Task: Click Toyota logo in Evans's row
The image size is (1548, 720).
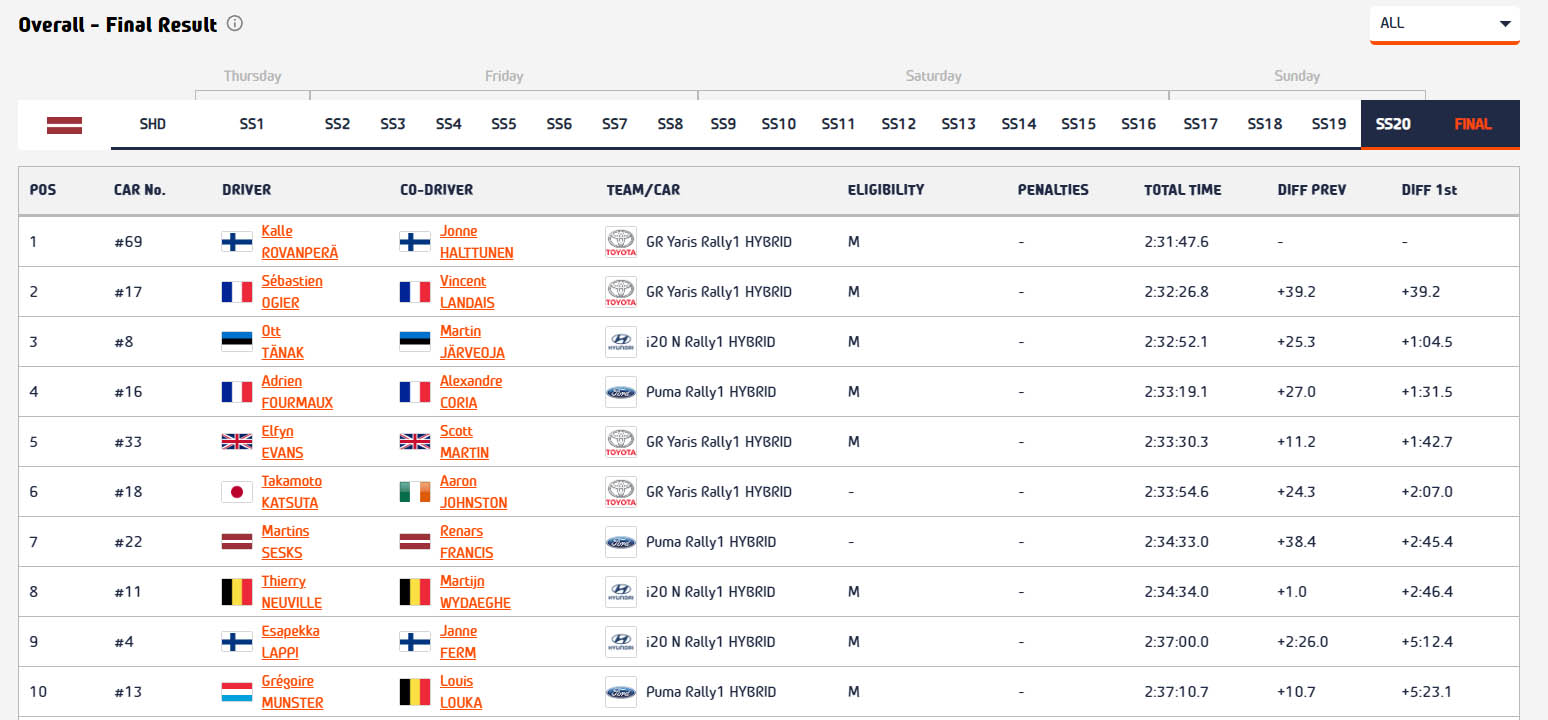Action: coord(621,442)
